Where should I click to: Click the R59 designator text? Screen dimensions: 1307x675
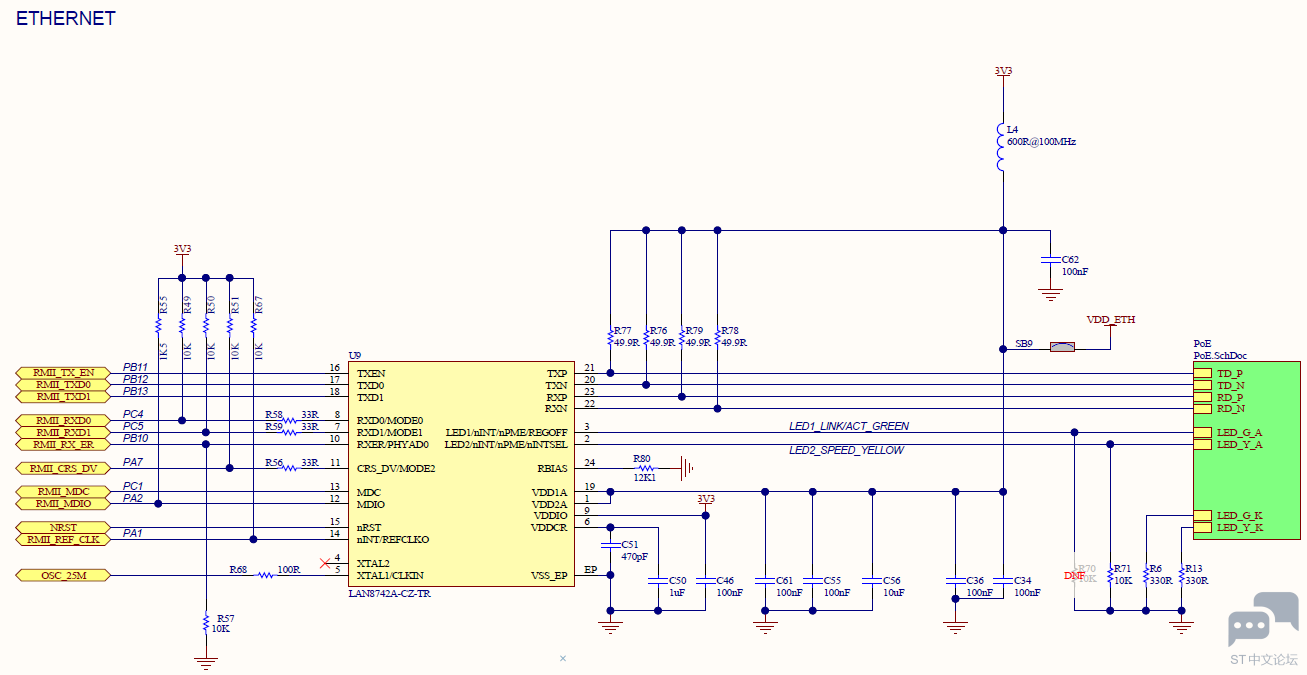tap(274, 426)
